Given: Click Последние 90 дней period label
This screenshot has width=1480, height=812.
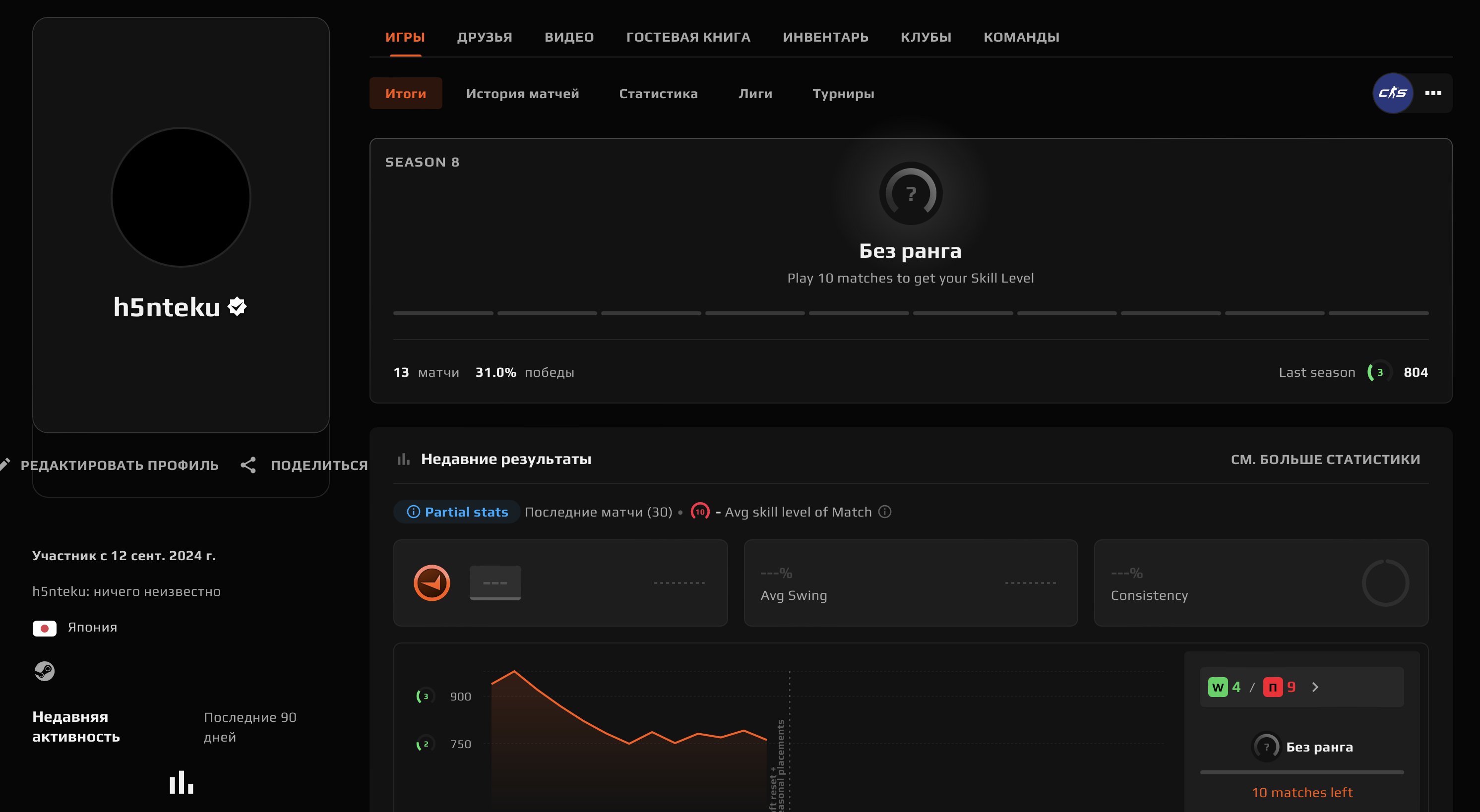Looking at the screenshot, I should tap(250, 727).
